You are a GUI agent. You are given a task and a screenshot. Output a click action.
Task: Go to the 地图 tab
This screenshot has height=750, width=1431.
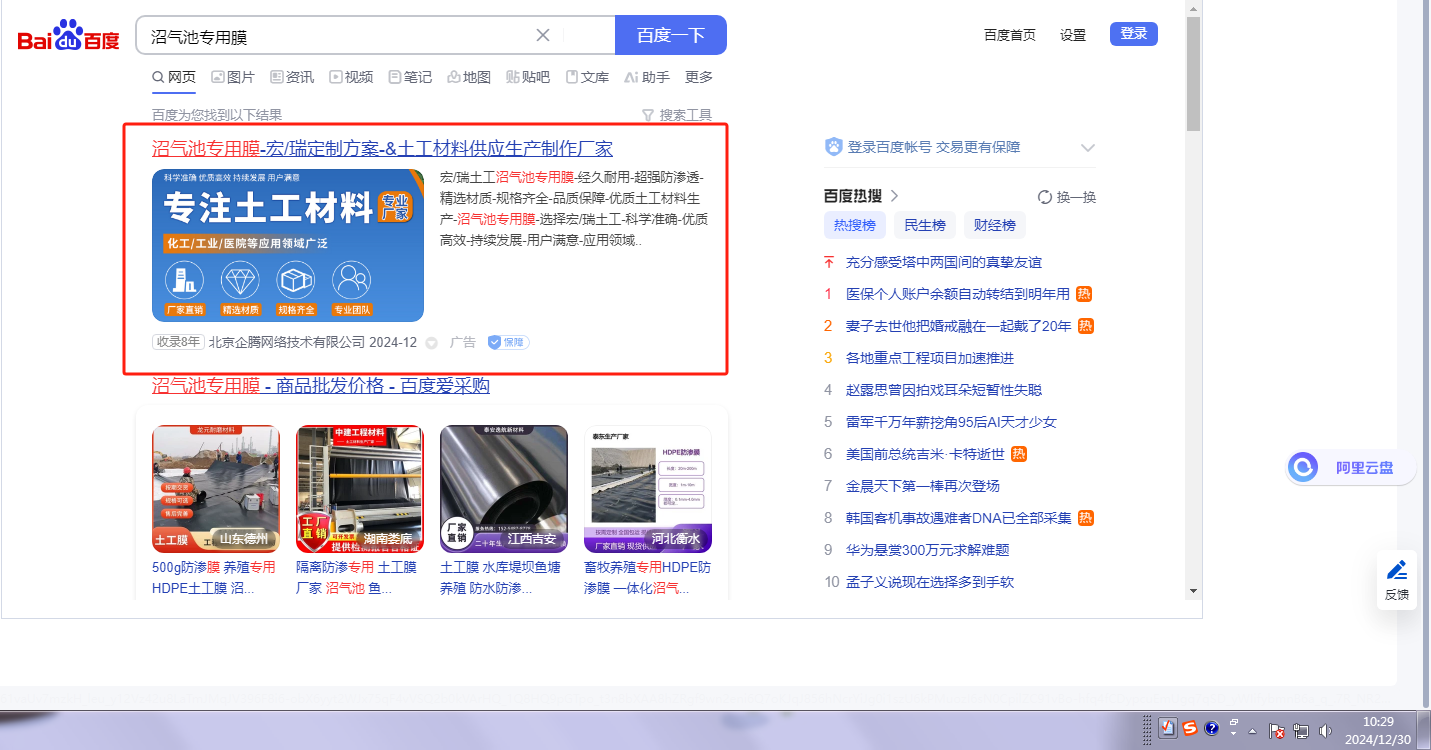coord(469,77)
